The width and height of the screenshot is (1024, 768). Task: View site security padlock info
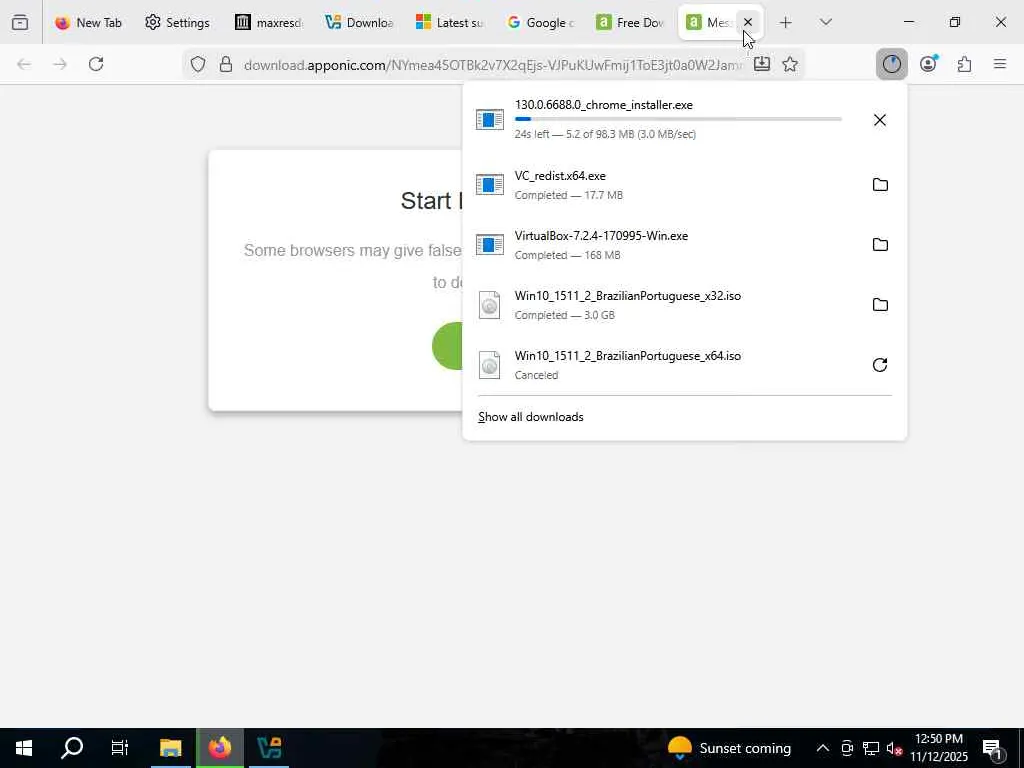(x=226, y=65)
